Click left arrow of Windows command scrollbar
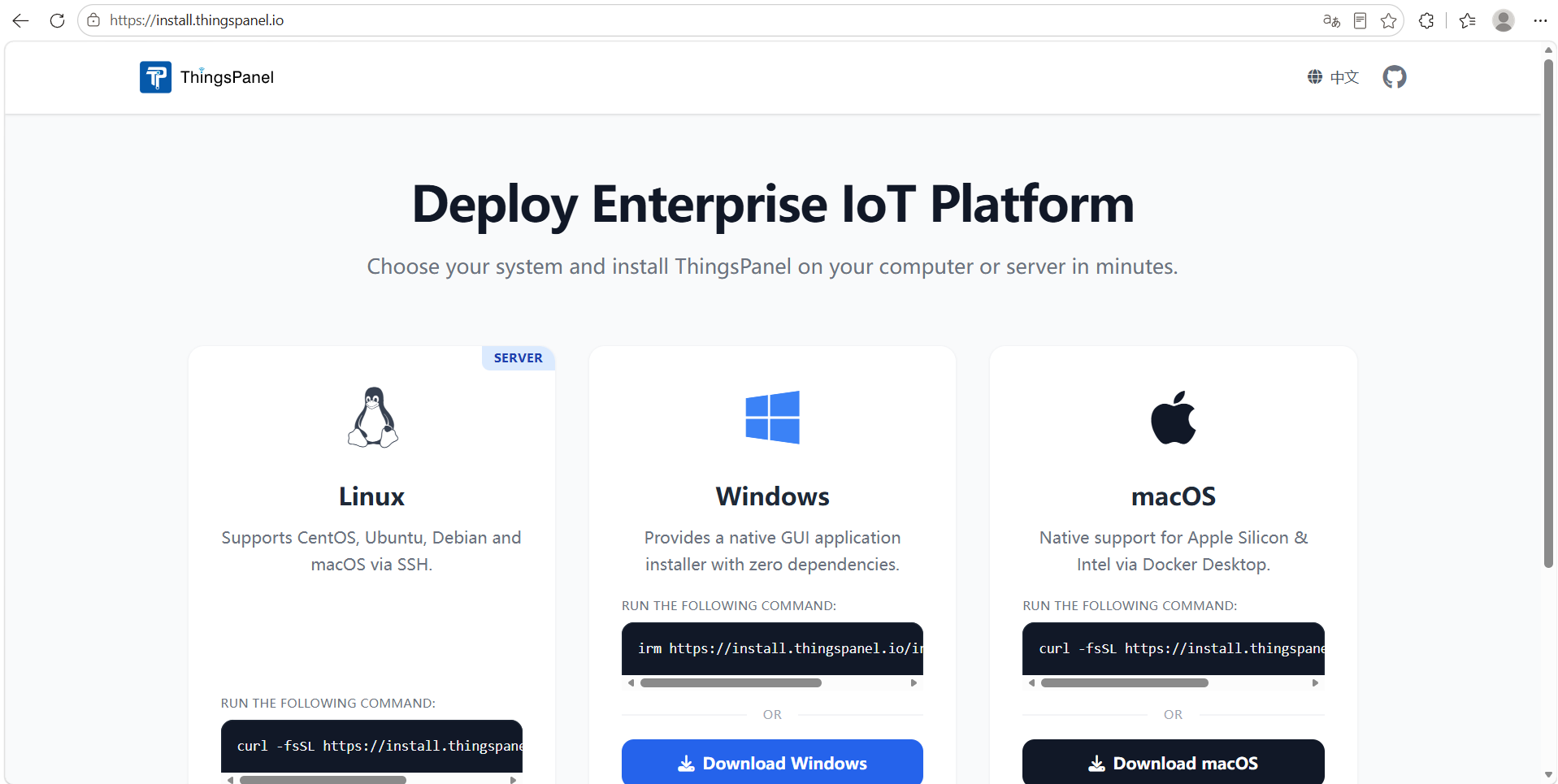Image resolution: width=1558 pixels, height=784 pixels. 631,683
